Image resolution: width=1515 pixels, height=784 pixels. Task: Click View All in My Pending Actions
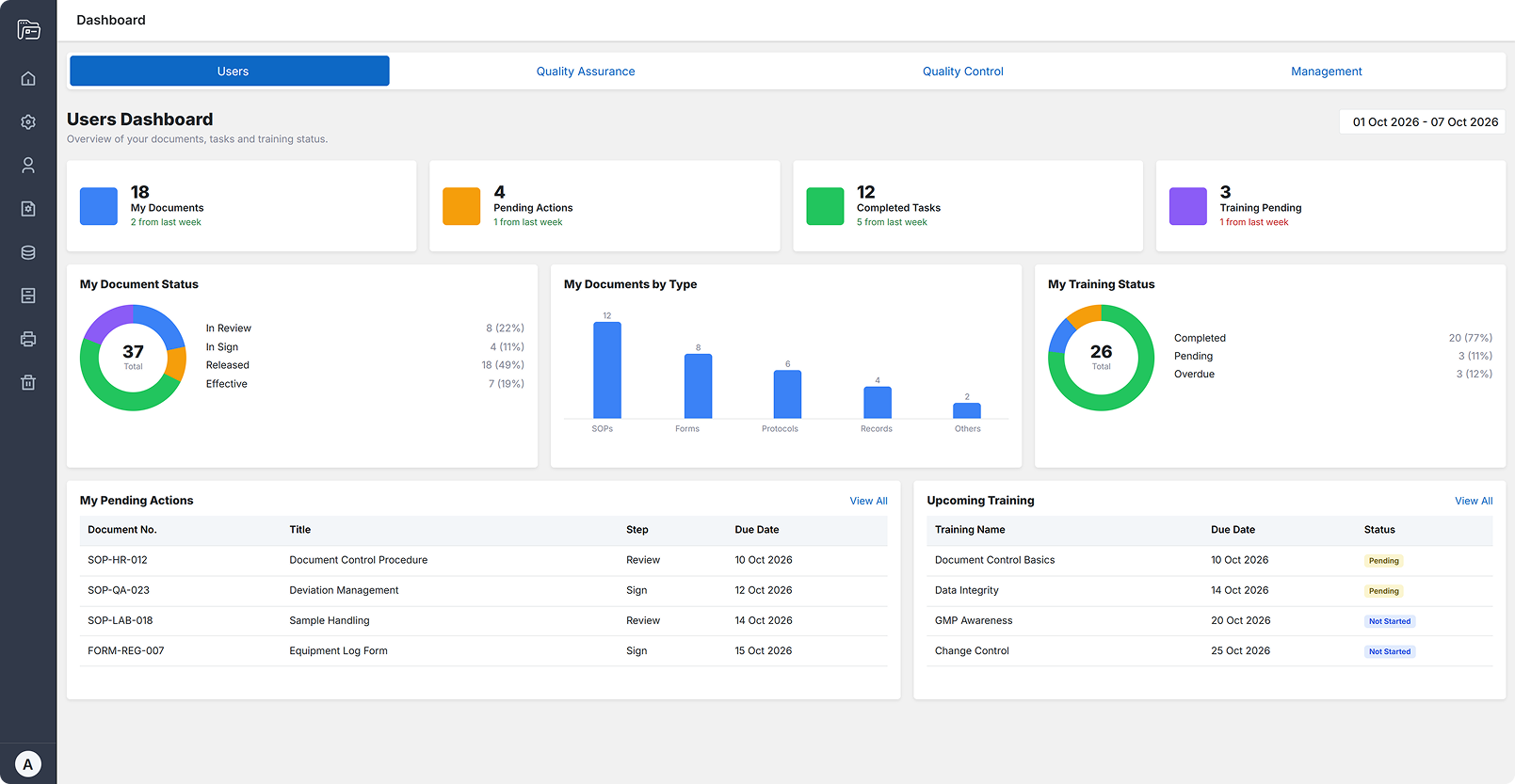coord(868,501)
